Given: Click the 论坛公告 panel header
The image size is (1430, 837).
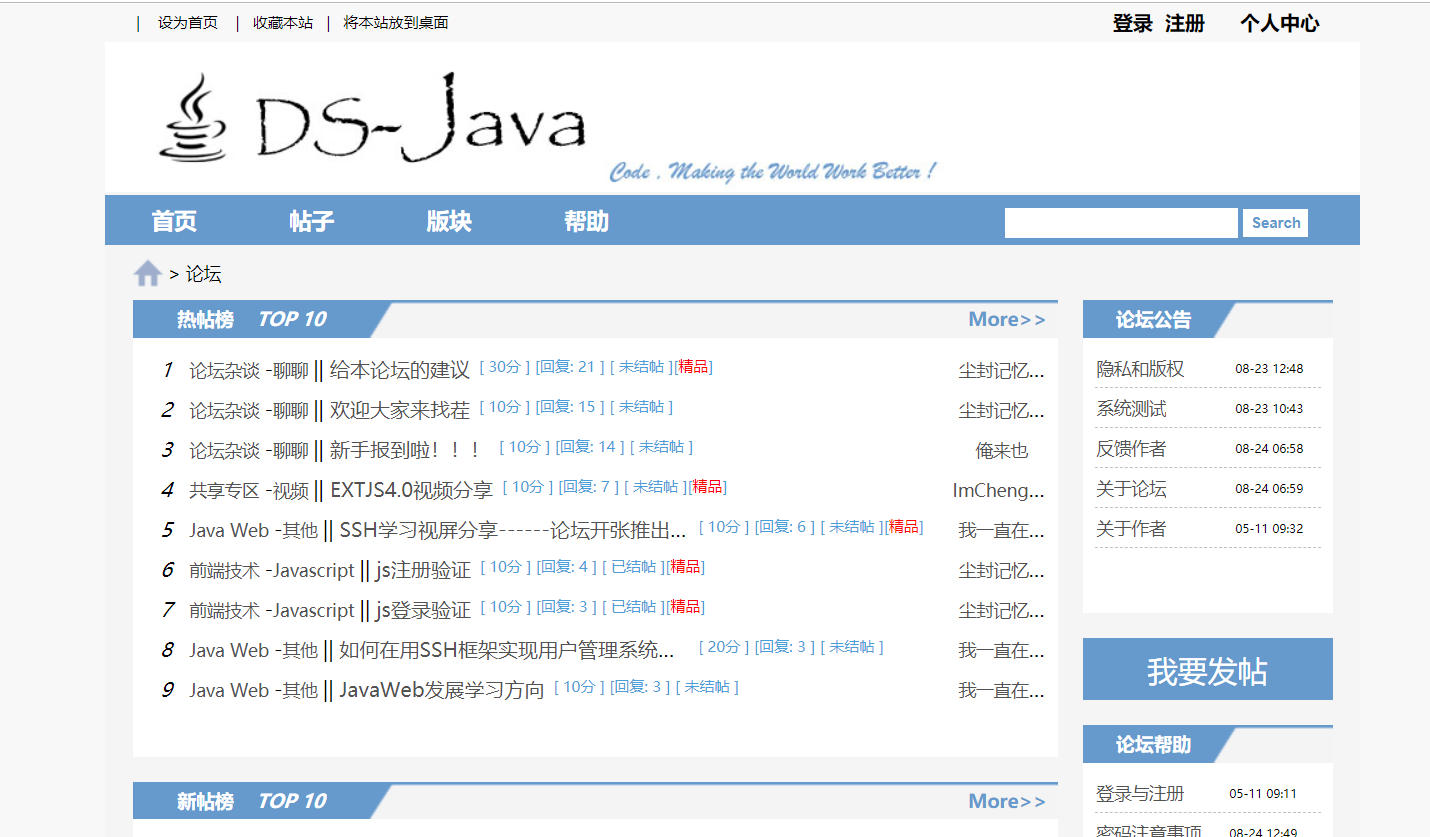Looking at the screenshot, I should tap(1153, 320).
